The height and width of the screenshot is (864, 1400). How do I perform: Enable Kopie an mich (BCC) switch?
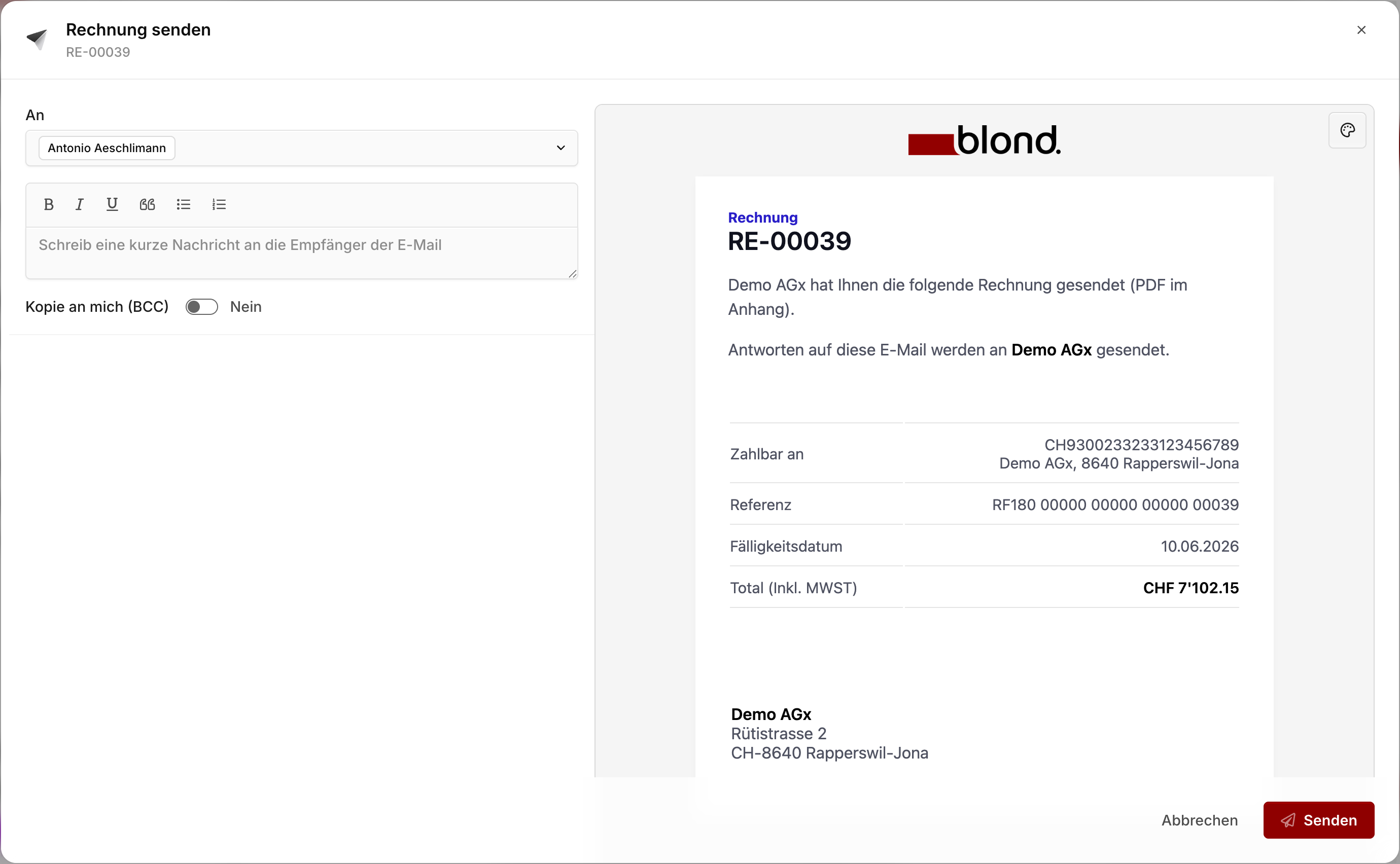pos(202,307)
